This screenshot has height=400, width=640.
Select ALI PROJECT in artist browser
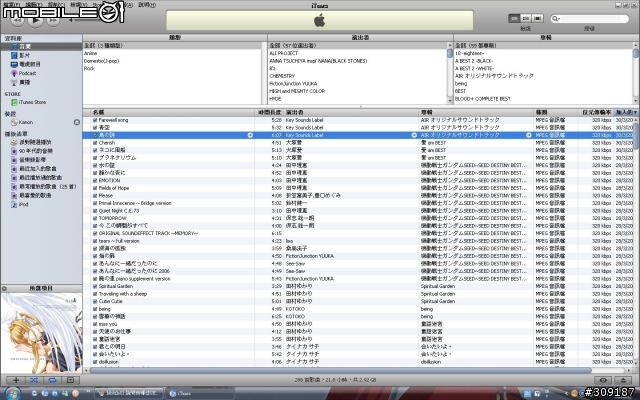click(x=284, y=53)
